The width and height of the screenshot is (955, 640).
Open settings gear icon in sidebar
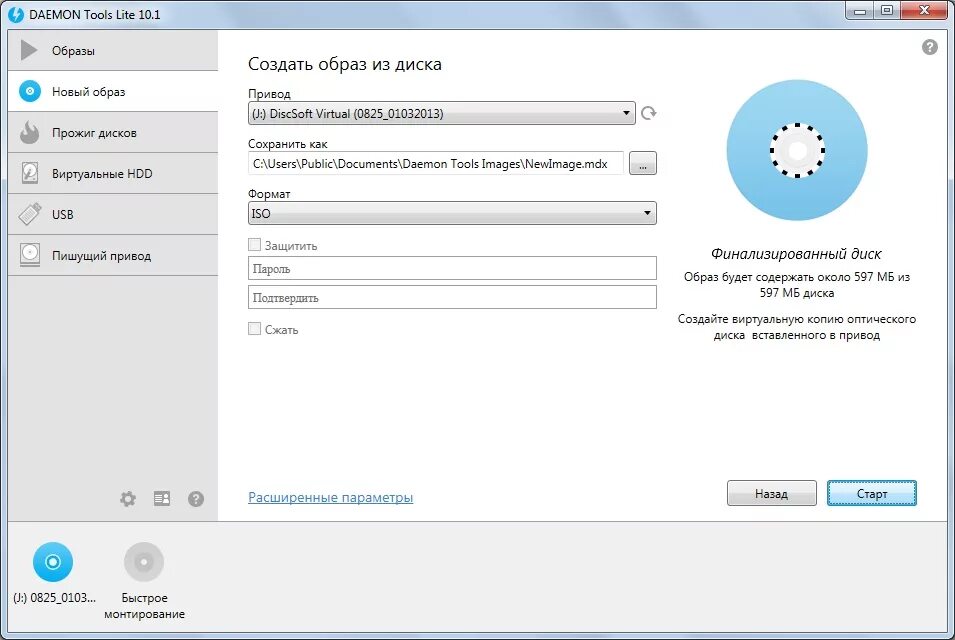128,499
